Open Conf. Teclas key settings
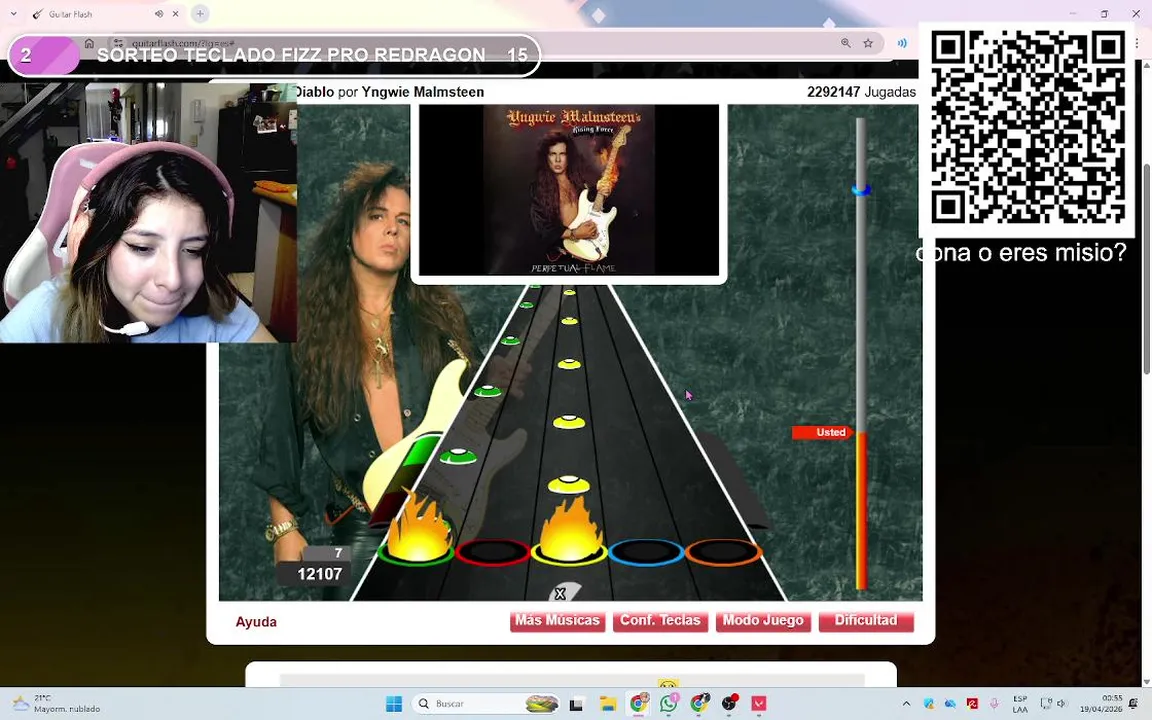 (660, 621)
